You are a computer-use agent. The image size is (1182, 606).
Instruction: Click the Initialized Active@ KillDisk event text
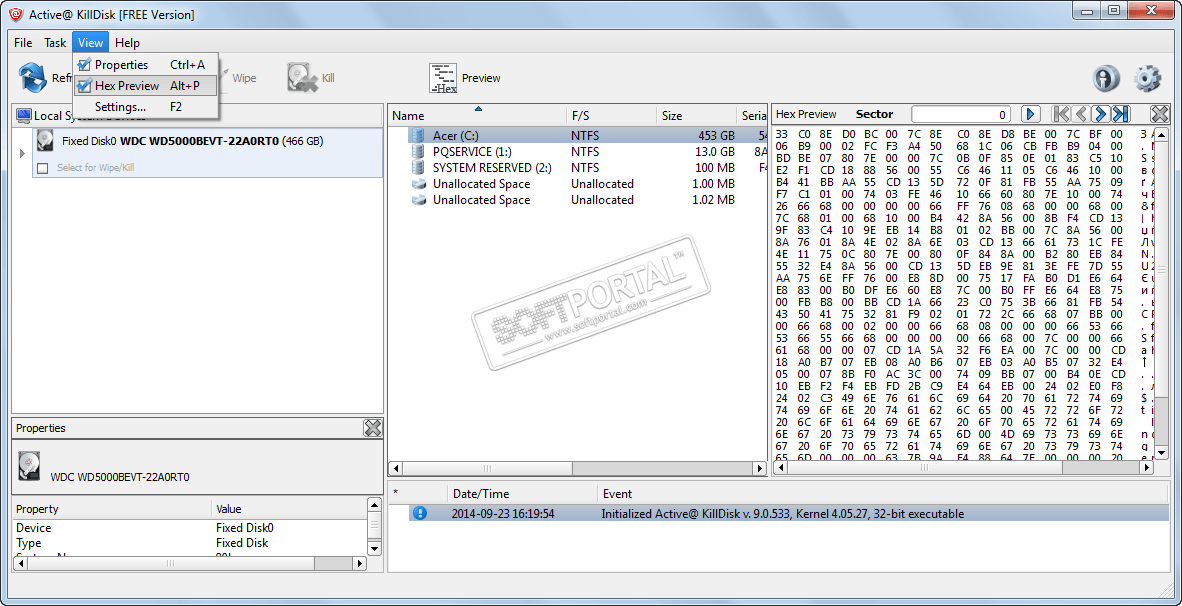tap(782, 514)
